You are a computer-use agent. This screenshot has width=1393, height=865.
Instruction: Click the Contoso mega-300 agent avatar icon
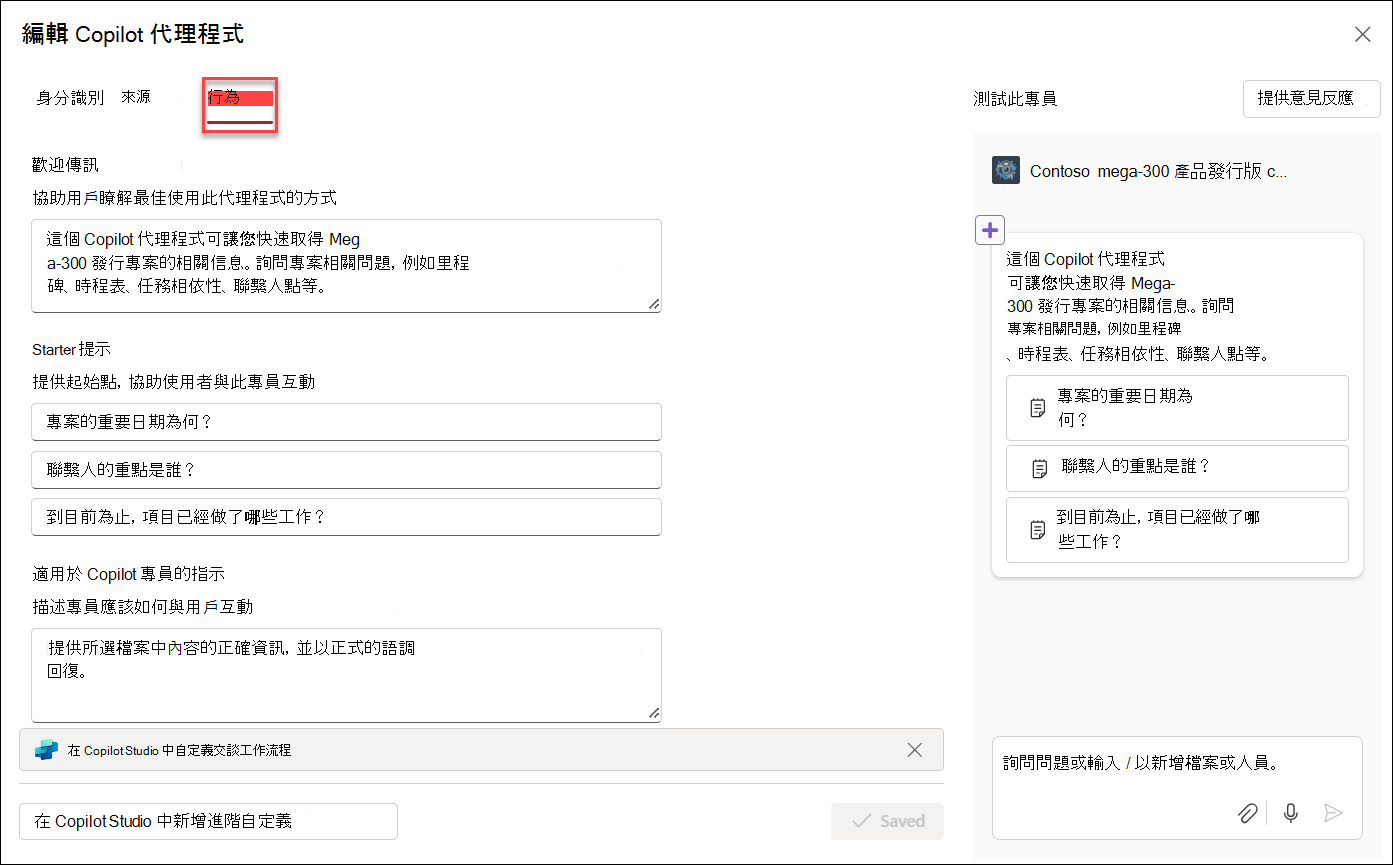[1005, 170]
